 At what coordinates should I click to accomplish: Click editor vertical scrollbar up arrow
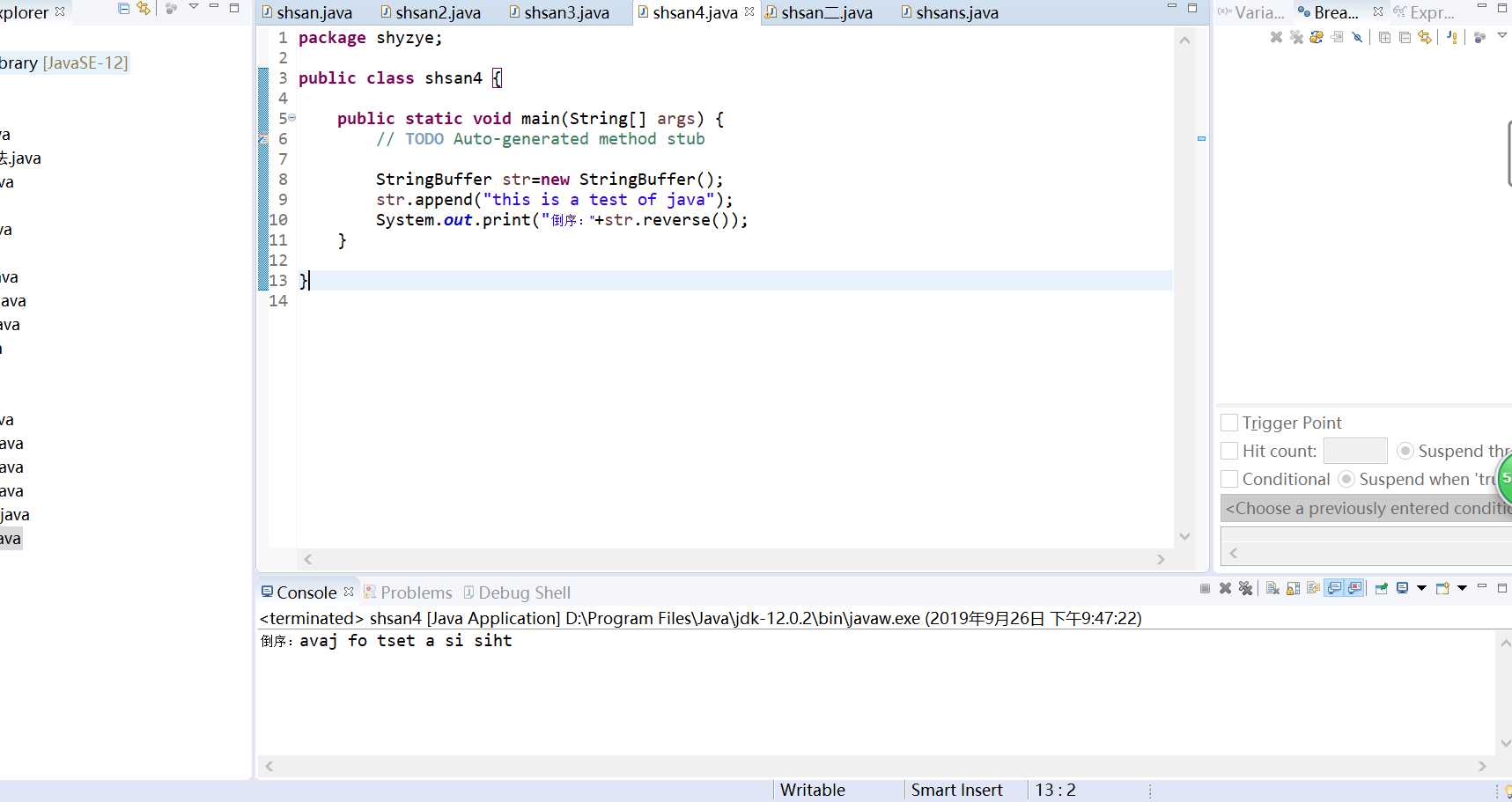[1184, 40]
